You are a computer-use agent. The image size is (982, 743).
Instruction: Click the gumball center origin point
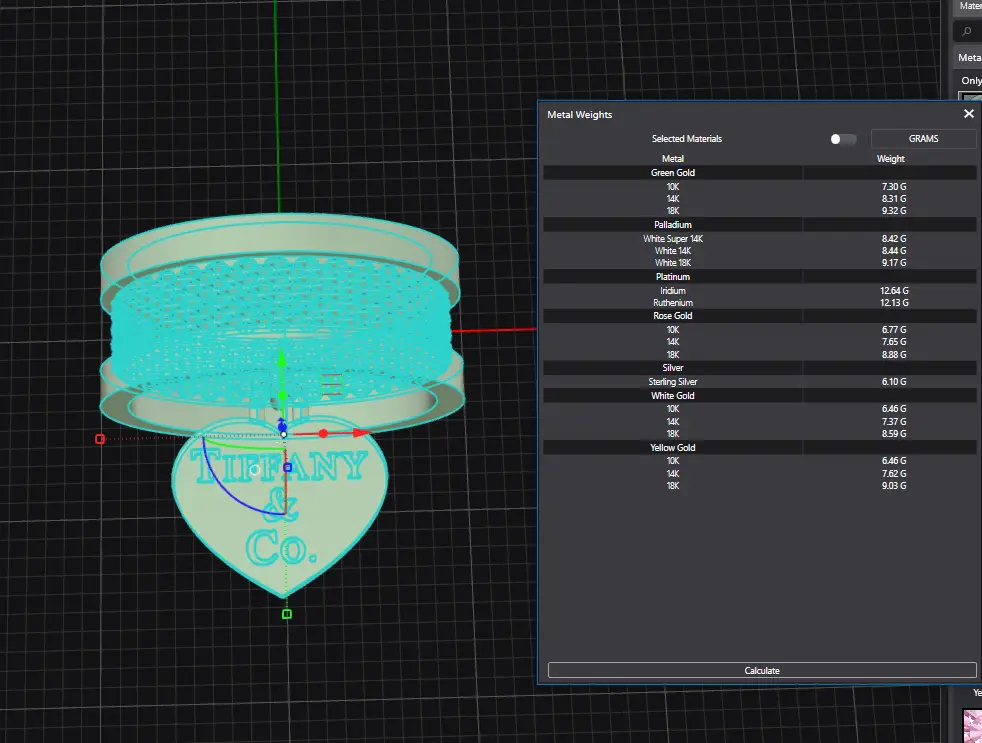284,434
